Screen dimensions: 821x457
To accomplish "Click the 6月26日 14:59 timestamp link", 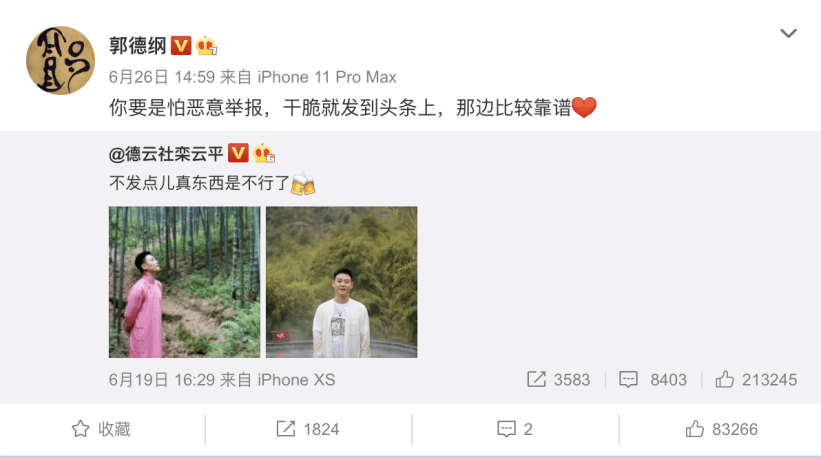I will (x=162, y=77).
